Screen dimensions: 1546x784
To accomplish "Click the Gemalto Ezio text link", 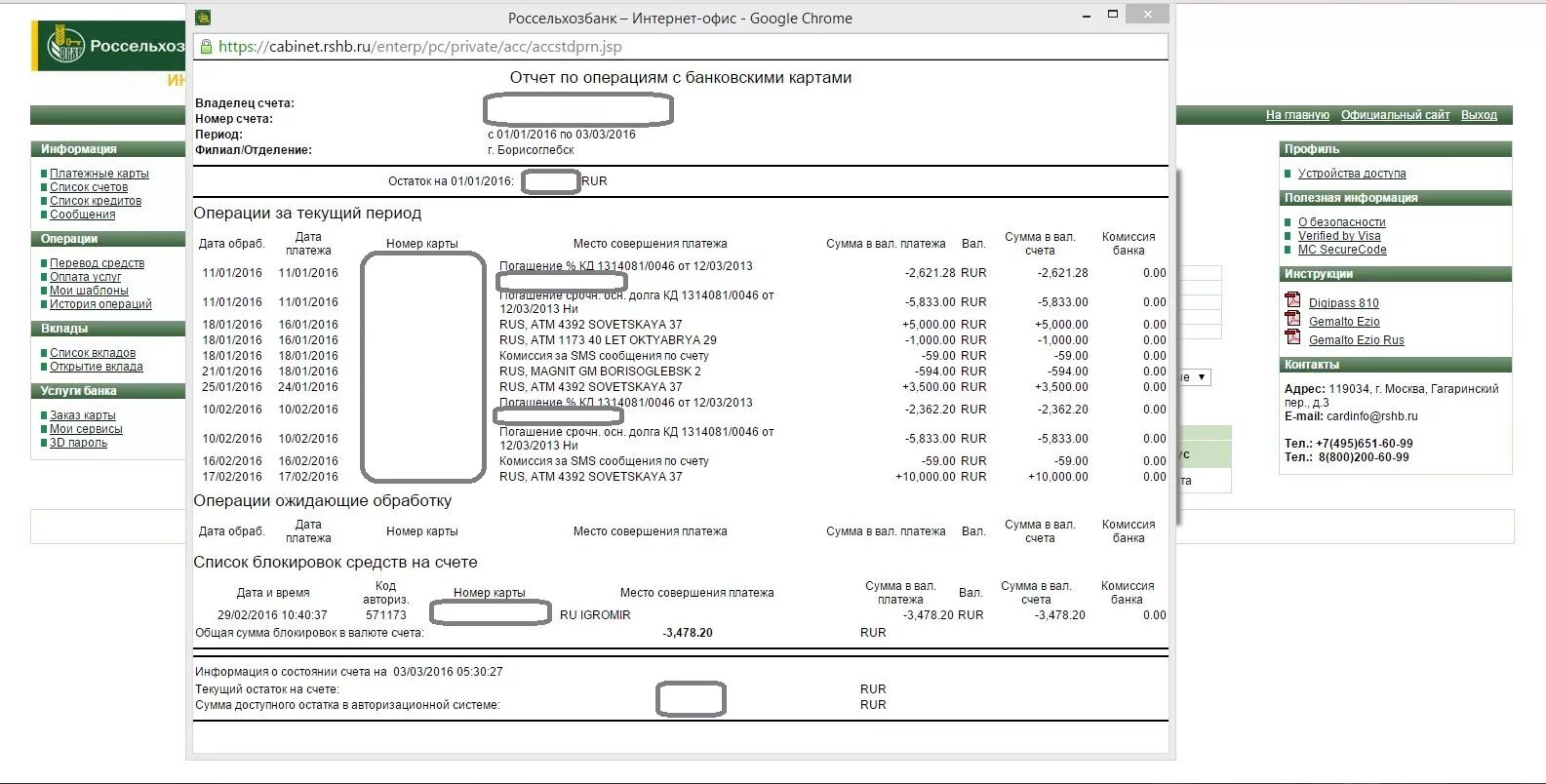I will 1344,322.
